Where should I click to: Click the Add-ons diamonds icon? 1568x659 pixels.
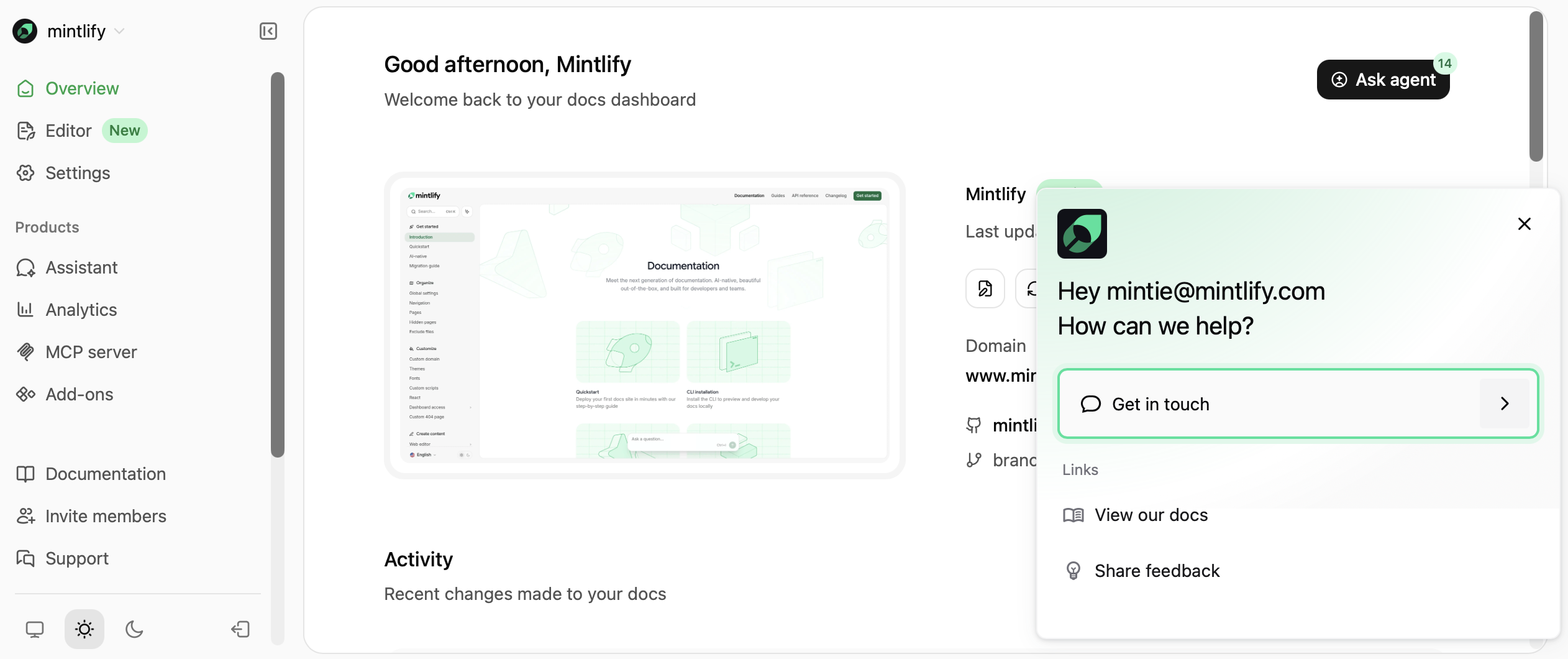[25, 394]
